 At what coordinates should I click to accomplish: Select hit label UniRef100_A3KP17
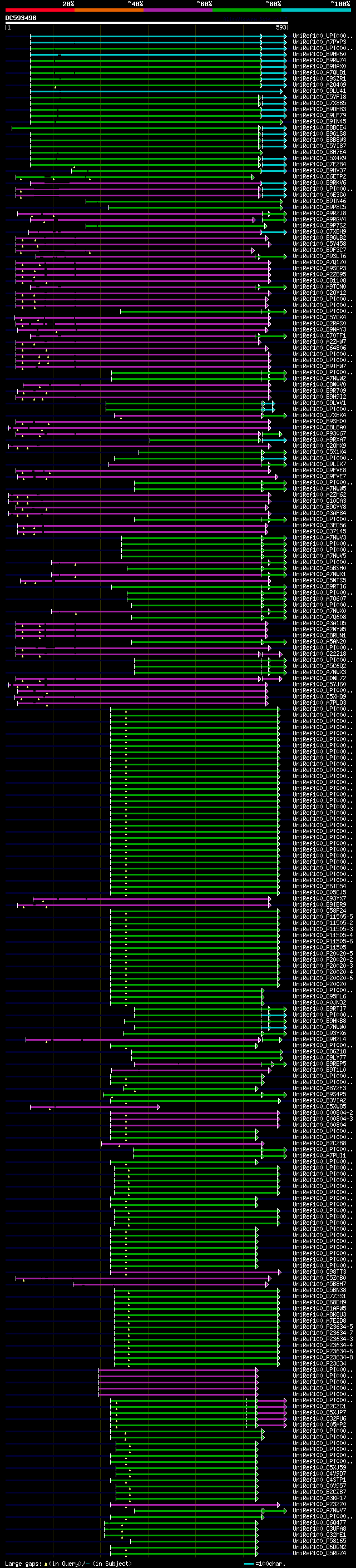[x=319, y=1498]
